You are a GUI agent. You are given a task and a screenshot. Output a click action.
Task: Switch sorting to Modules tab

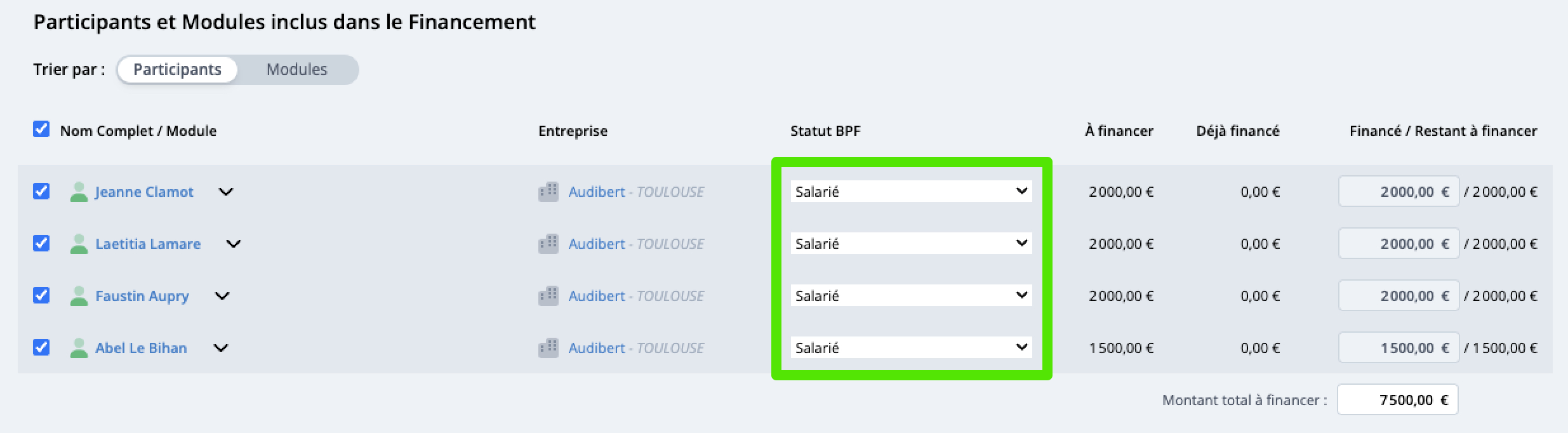point(296,70)
